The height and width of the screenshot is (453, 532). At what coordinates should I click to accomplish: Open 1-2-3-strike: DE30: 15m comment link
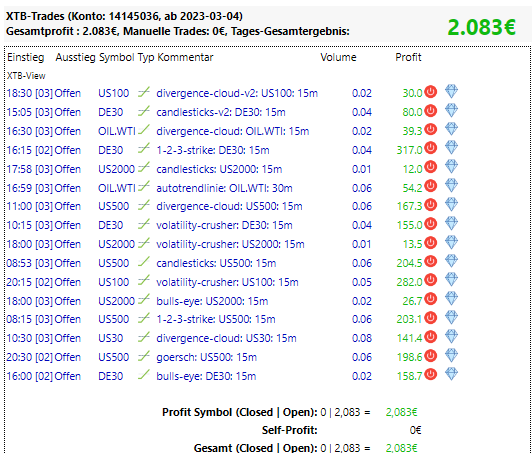pos(213,150)
